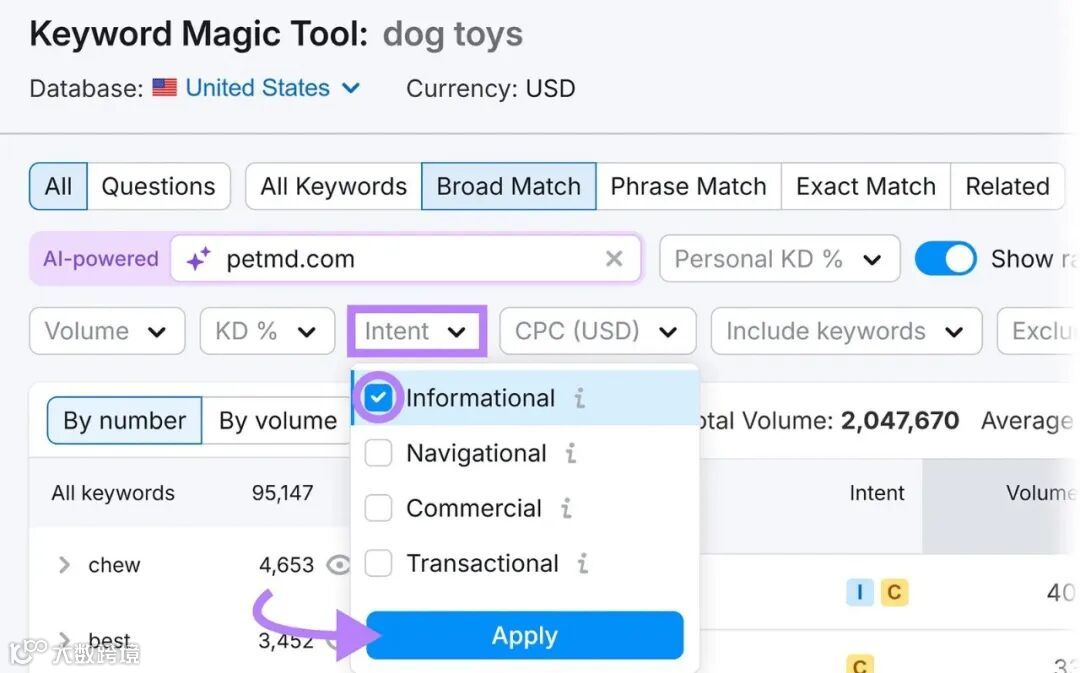Click info icon next to Transactional
The width and height of the screenshot is (1080, 673).
click(x=582, y=563)
